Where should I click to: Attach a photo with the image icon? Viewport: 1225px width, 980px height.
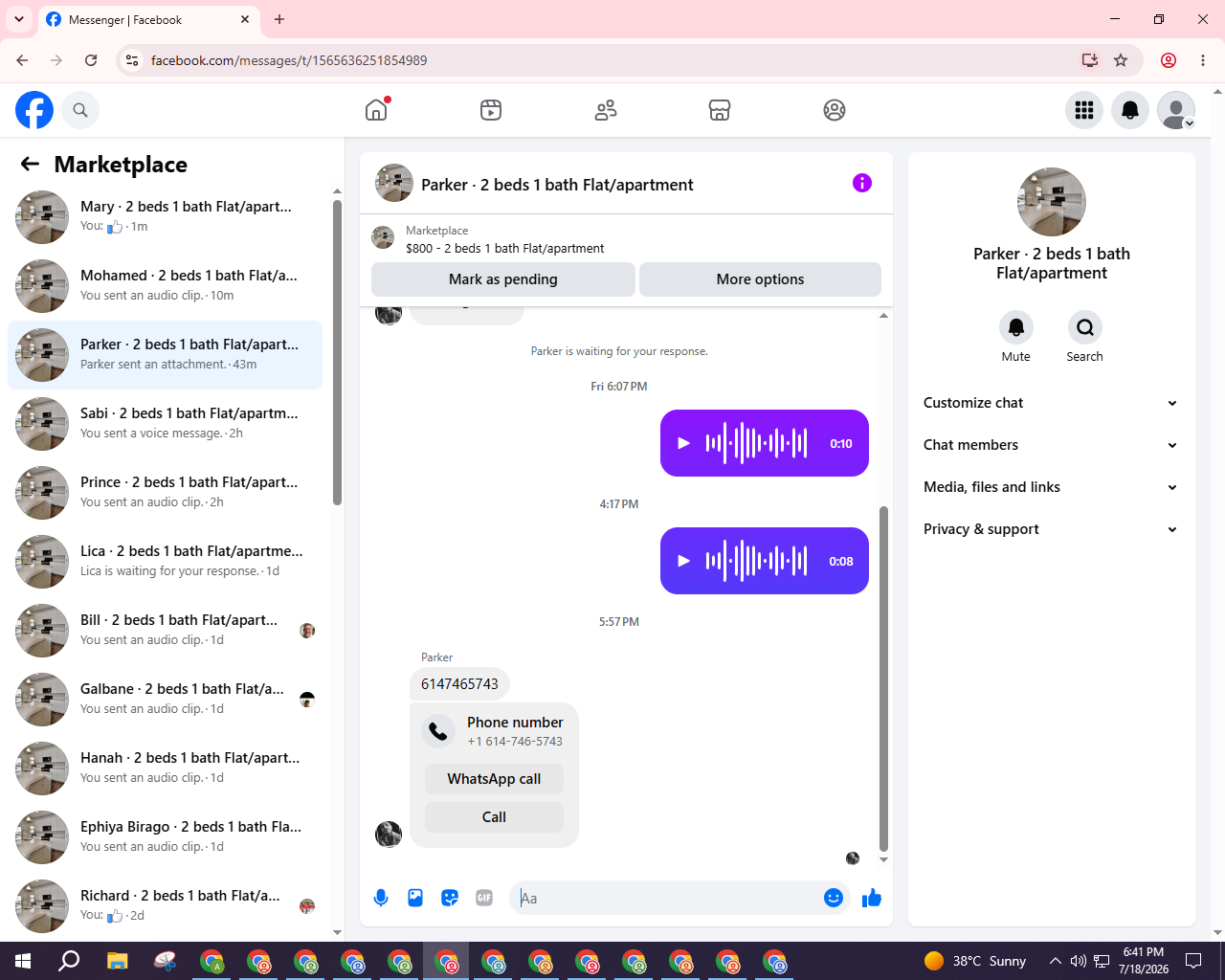click(x=415, y=898)
